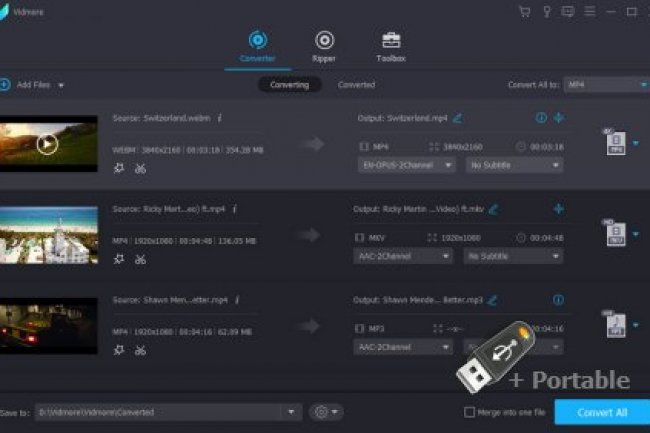The height and width of the screenshot is (433, 650).
Task: Click the HD MKV format icon
Action: tap(615, 233)
